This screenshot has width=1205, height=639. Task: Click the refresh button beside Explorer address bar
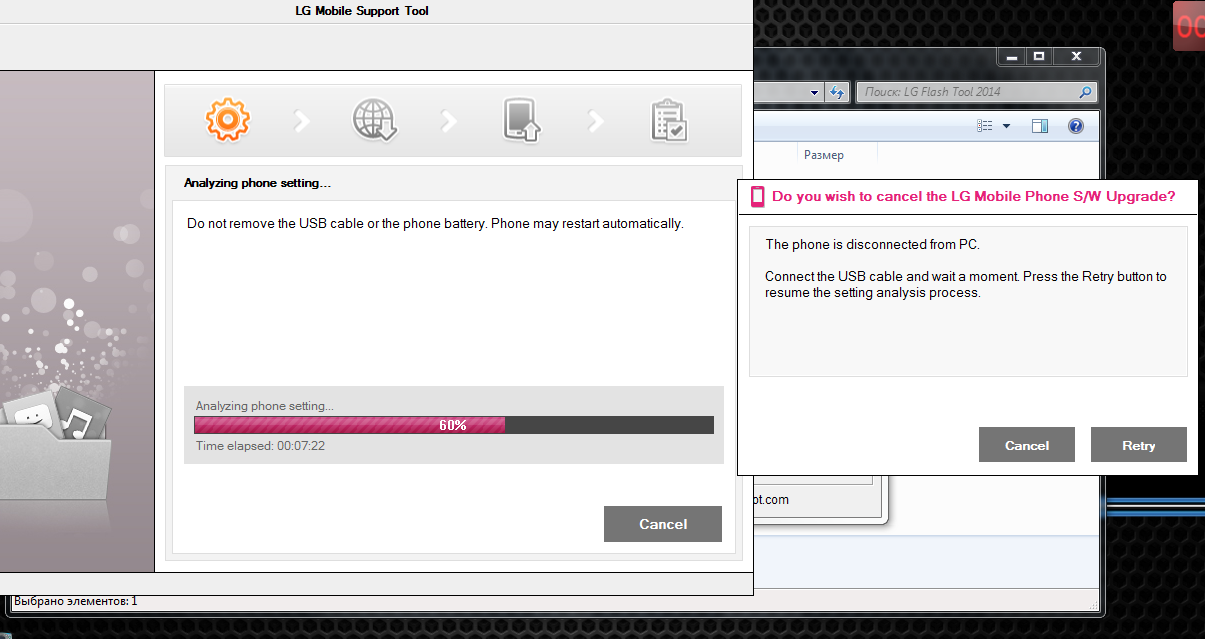pyautogui.click(x=837, y=92)
